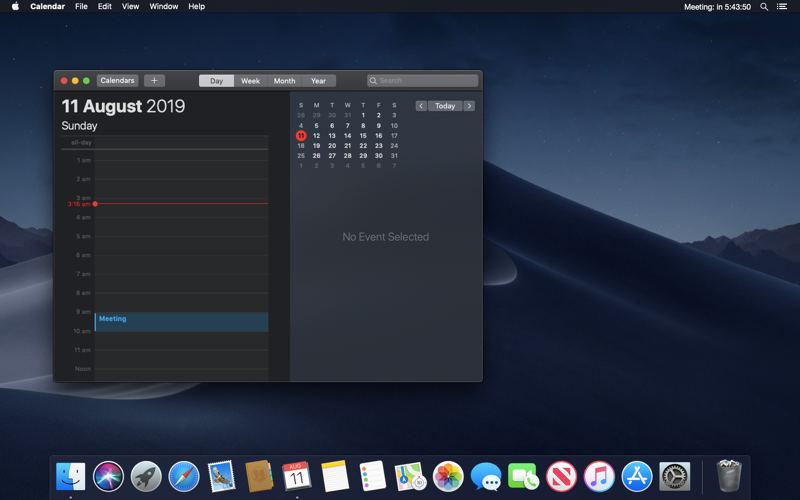Select highlighted day 11 in mini calendar
This screenshot has width=800, height=500.
pyautogui.click(x=301, y=136)
